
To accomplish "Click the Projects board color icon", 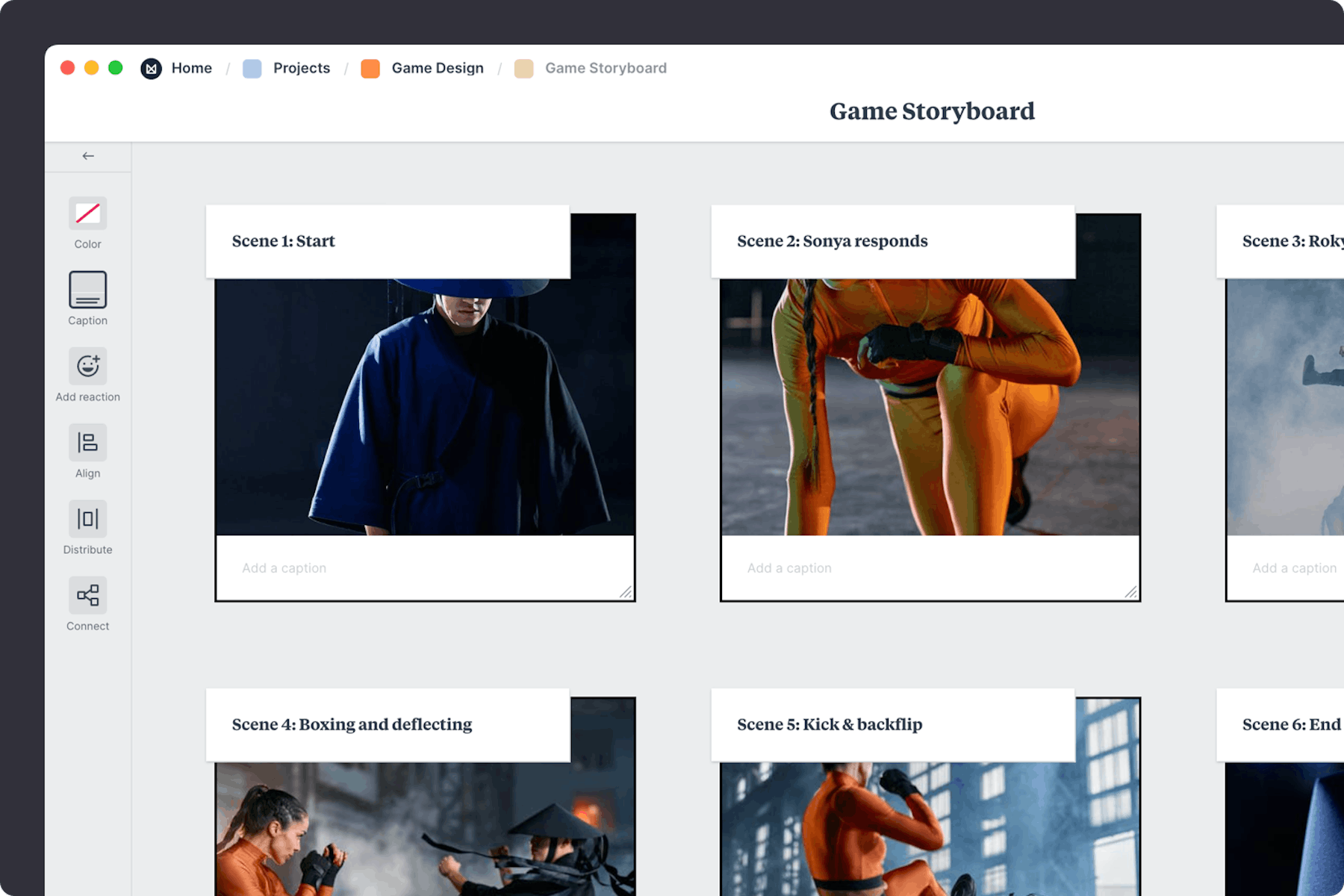I will pos(252,68).
